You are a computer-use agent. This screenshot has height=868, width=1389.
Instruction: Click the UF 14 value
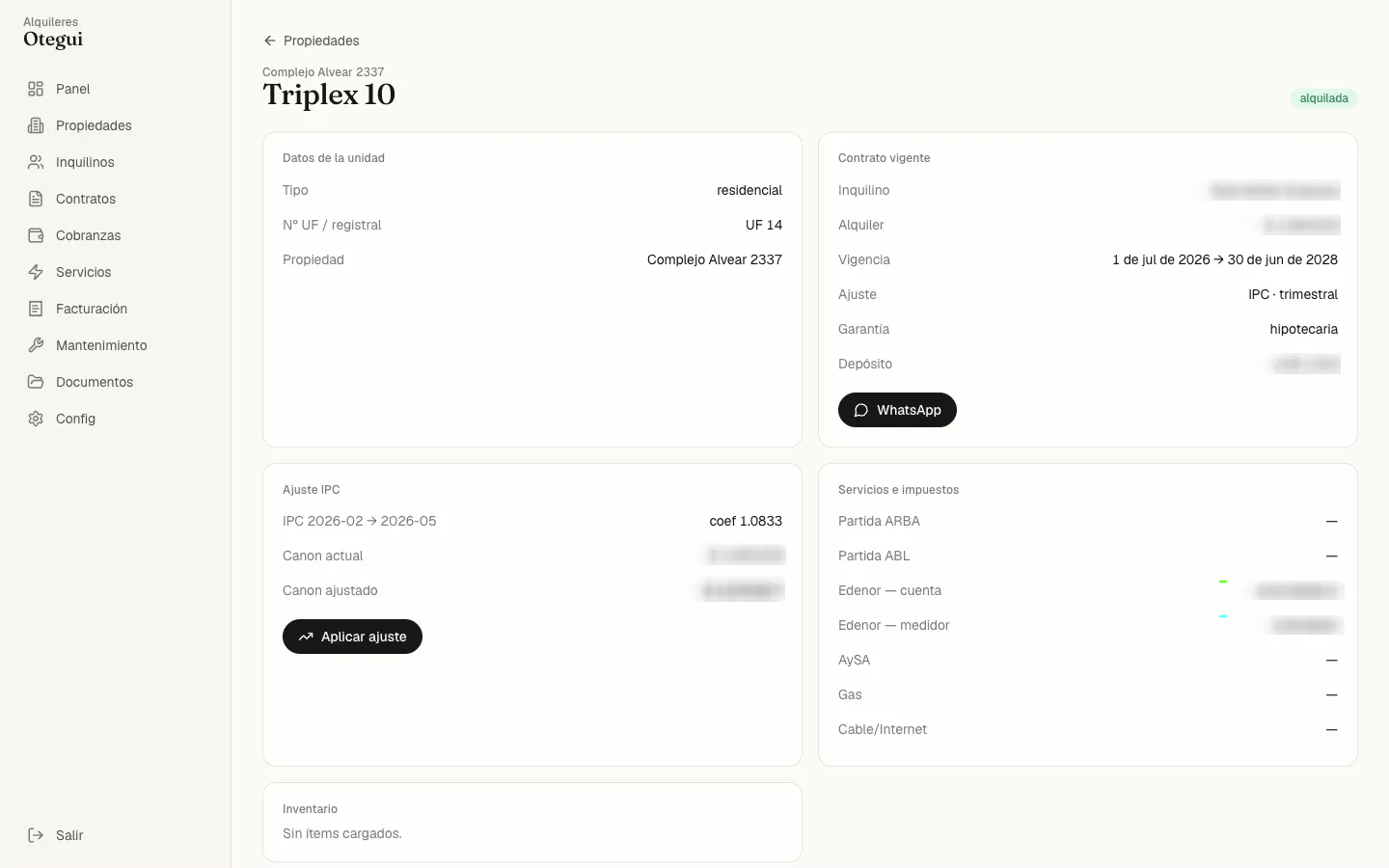click(x=764, y=225)
